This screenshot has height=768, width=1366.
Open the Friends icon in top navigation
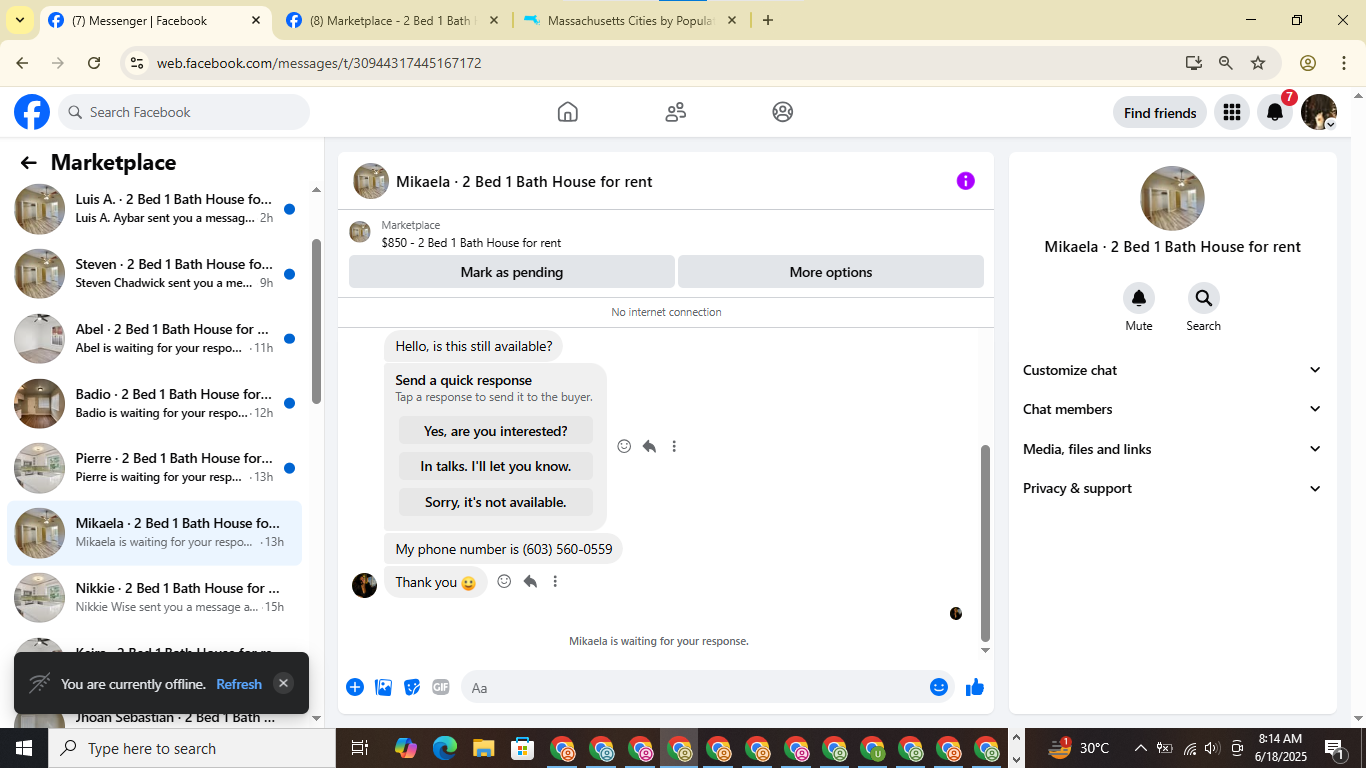pyautogui.click(x=676, y=112)
